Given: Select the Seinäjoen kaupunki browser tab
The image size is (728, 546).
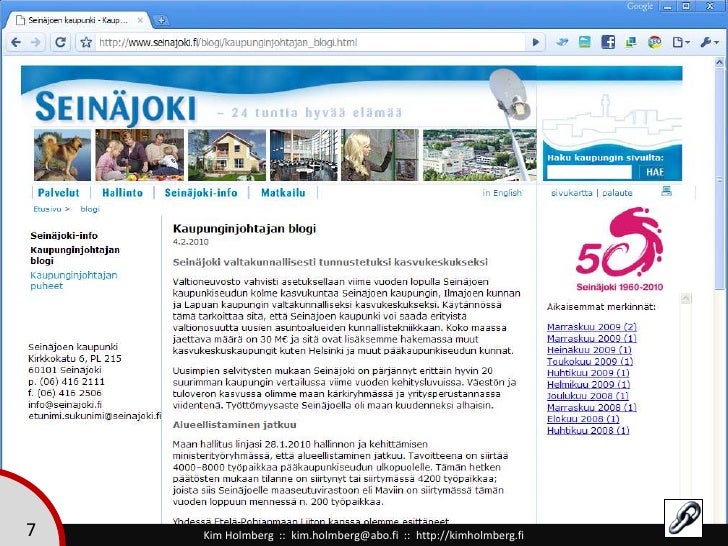Looking at the screenshot, I should (78, 20).
